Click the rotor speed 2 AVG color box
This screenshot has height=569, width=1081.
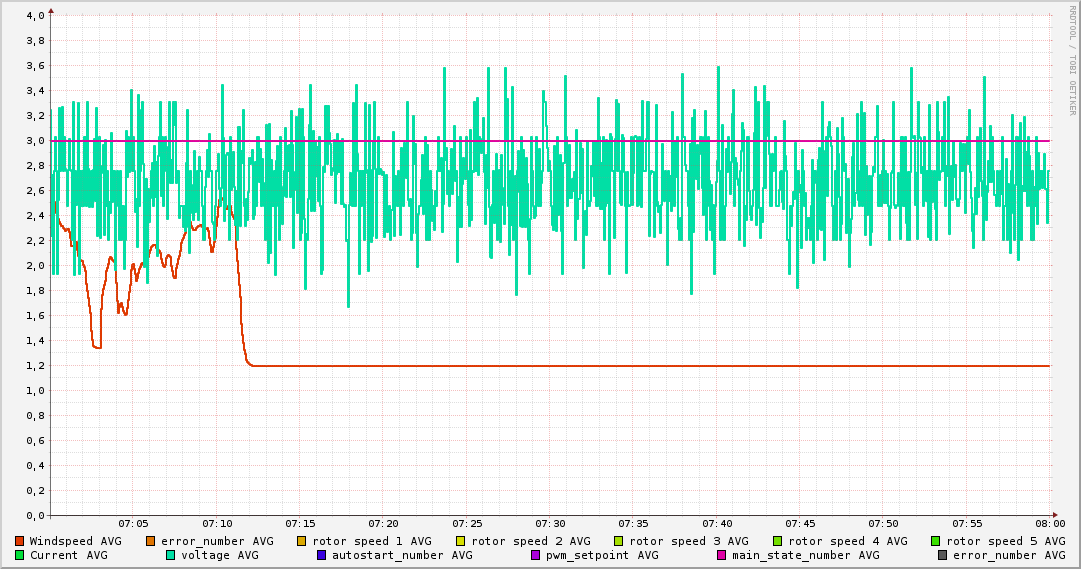tap(461, 541)
